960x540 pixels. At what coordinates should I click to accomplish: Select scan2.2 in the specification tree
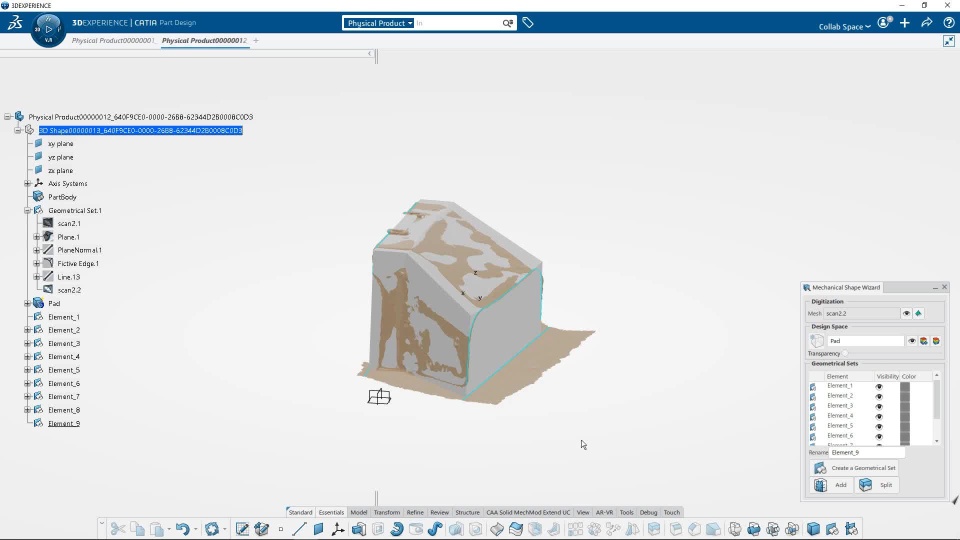point(69,290)
